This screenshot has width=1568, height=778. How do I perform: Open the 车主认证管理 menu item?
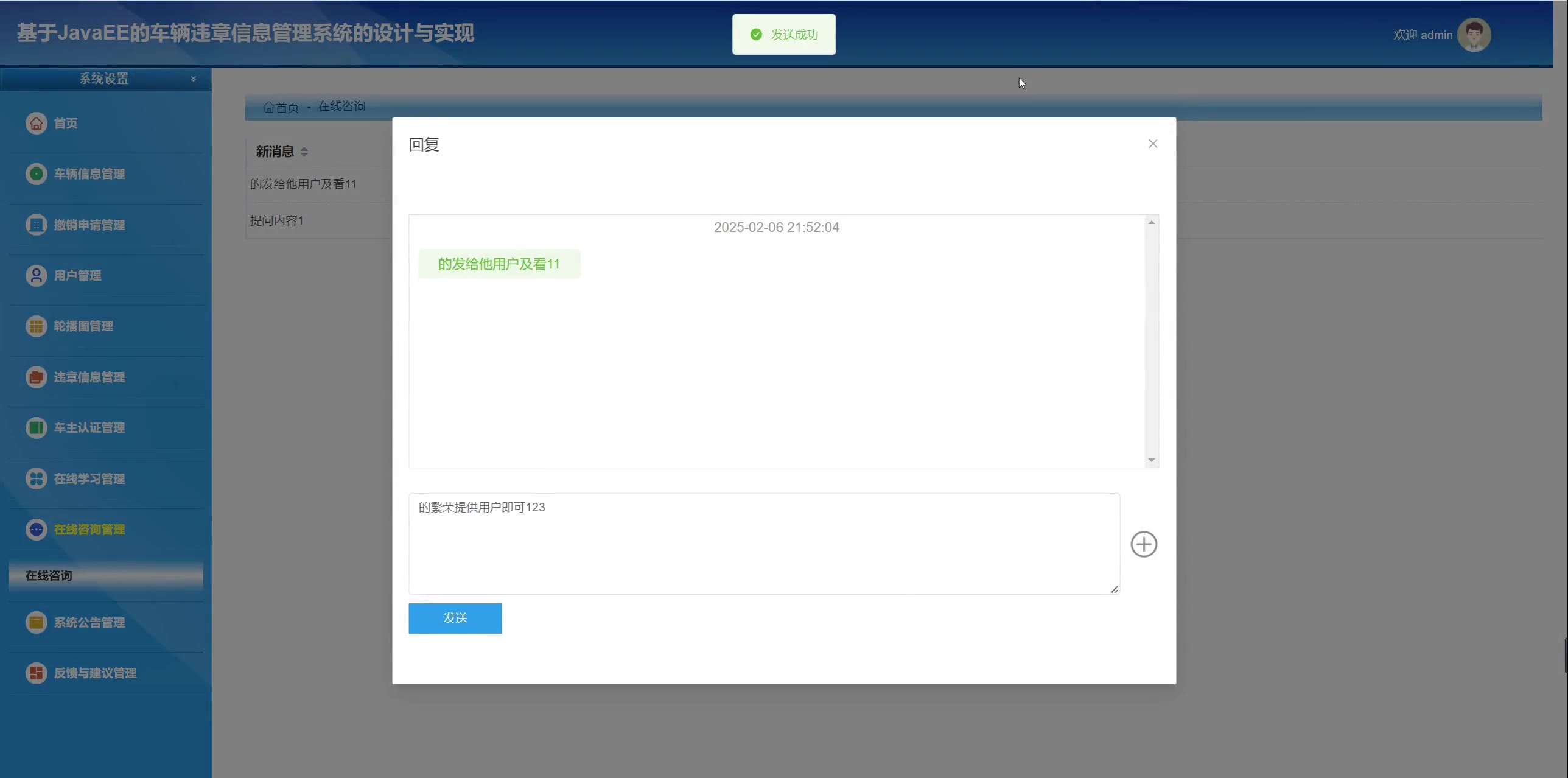coord(89,428)
